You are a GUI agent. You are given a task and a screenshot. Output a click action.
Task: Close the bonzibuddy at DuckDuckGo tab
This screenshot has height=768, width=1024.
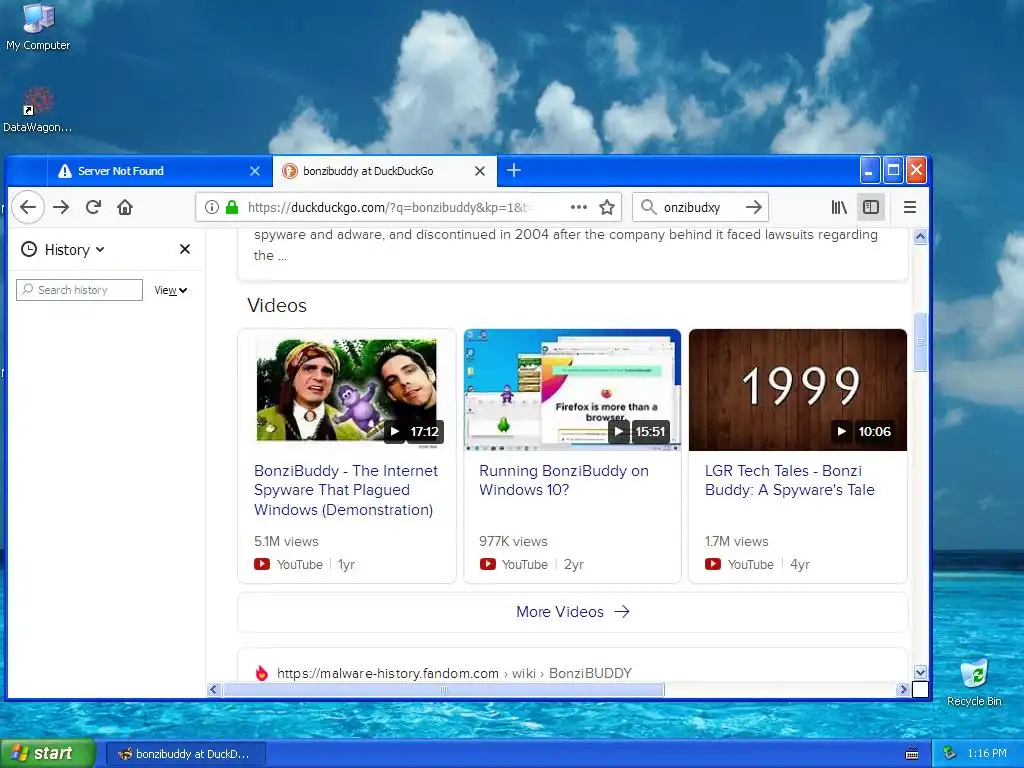(x=480, y=171)
